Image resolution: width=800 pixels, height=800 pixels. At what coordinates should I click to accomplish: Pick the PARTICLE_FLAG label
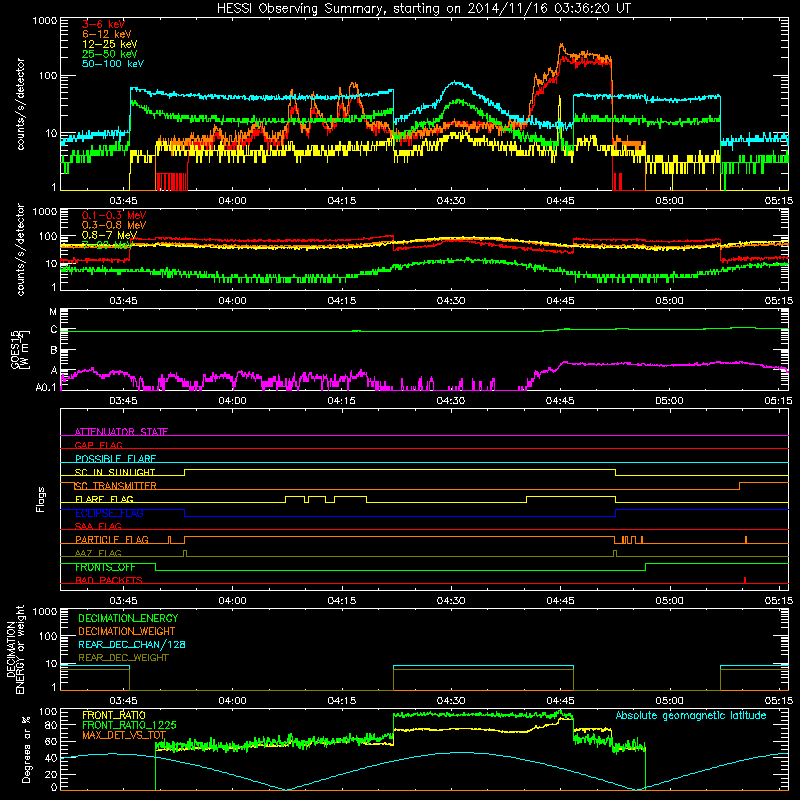tap(112, 540)
